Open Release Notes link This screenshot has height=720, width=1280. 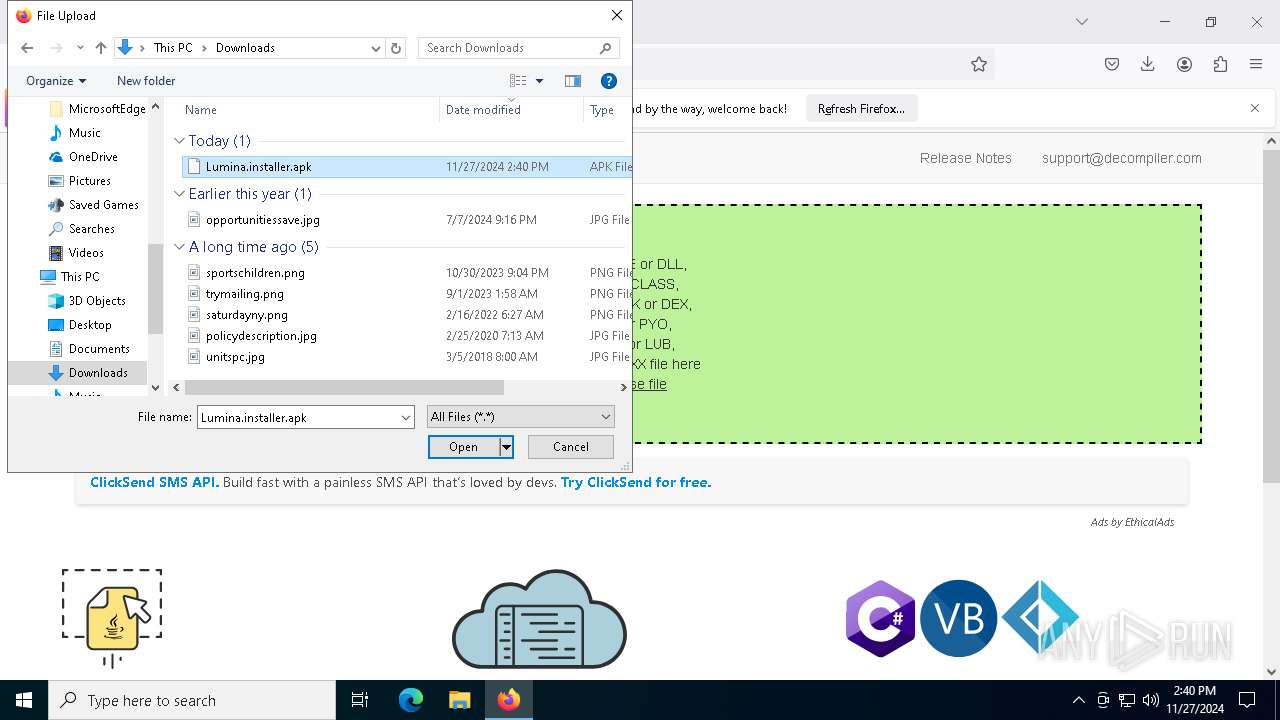(966, 158)
